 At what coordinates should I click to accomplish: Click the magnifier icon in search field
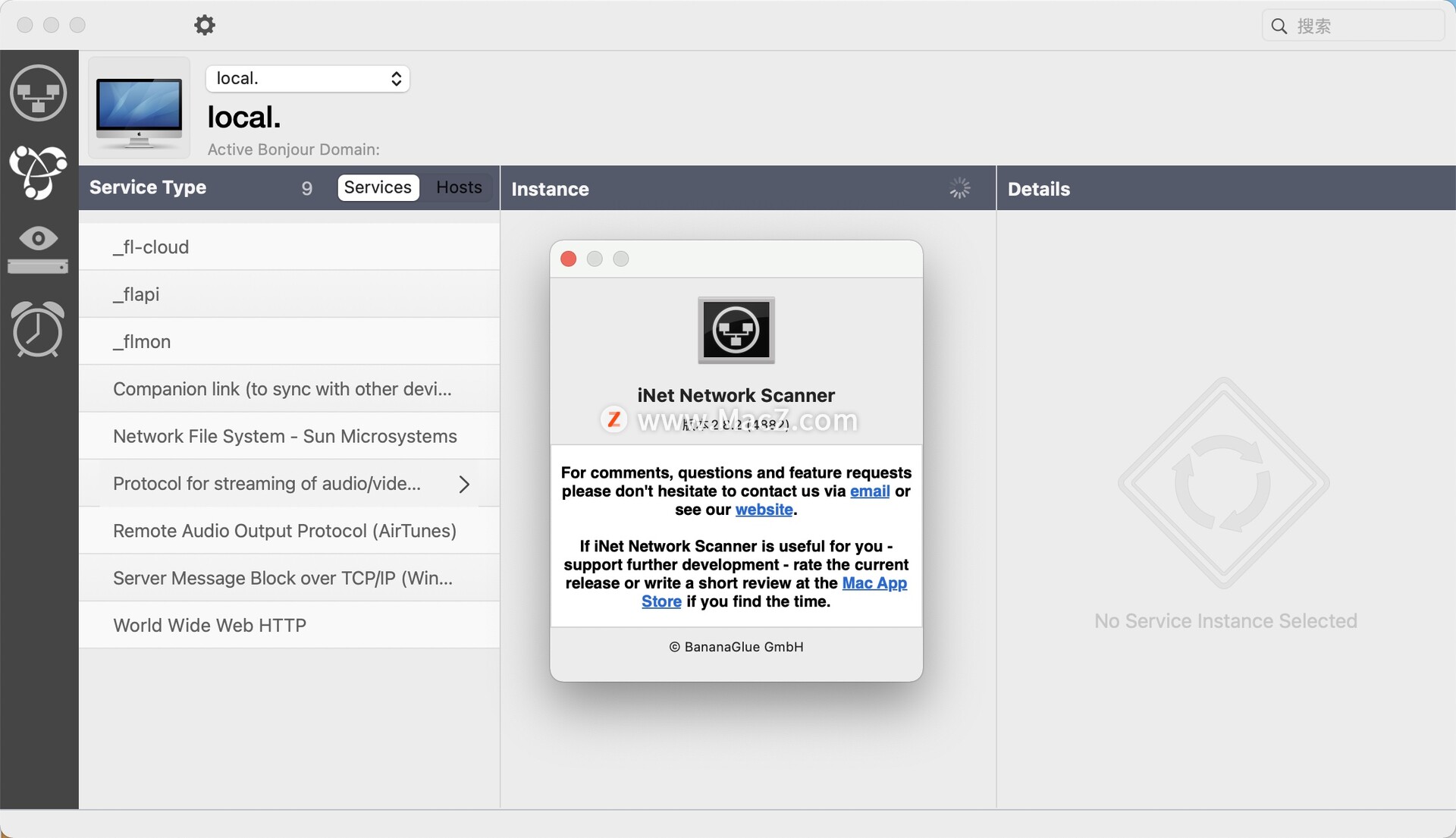1279,27
